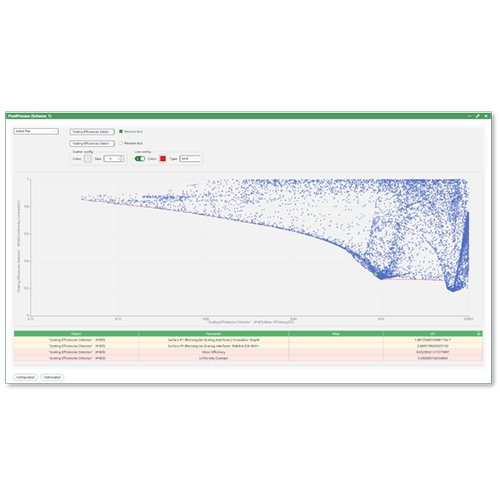Click the export icon in table header
This screenshot has width=500, height=500.
[479, 333]
